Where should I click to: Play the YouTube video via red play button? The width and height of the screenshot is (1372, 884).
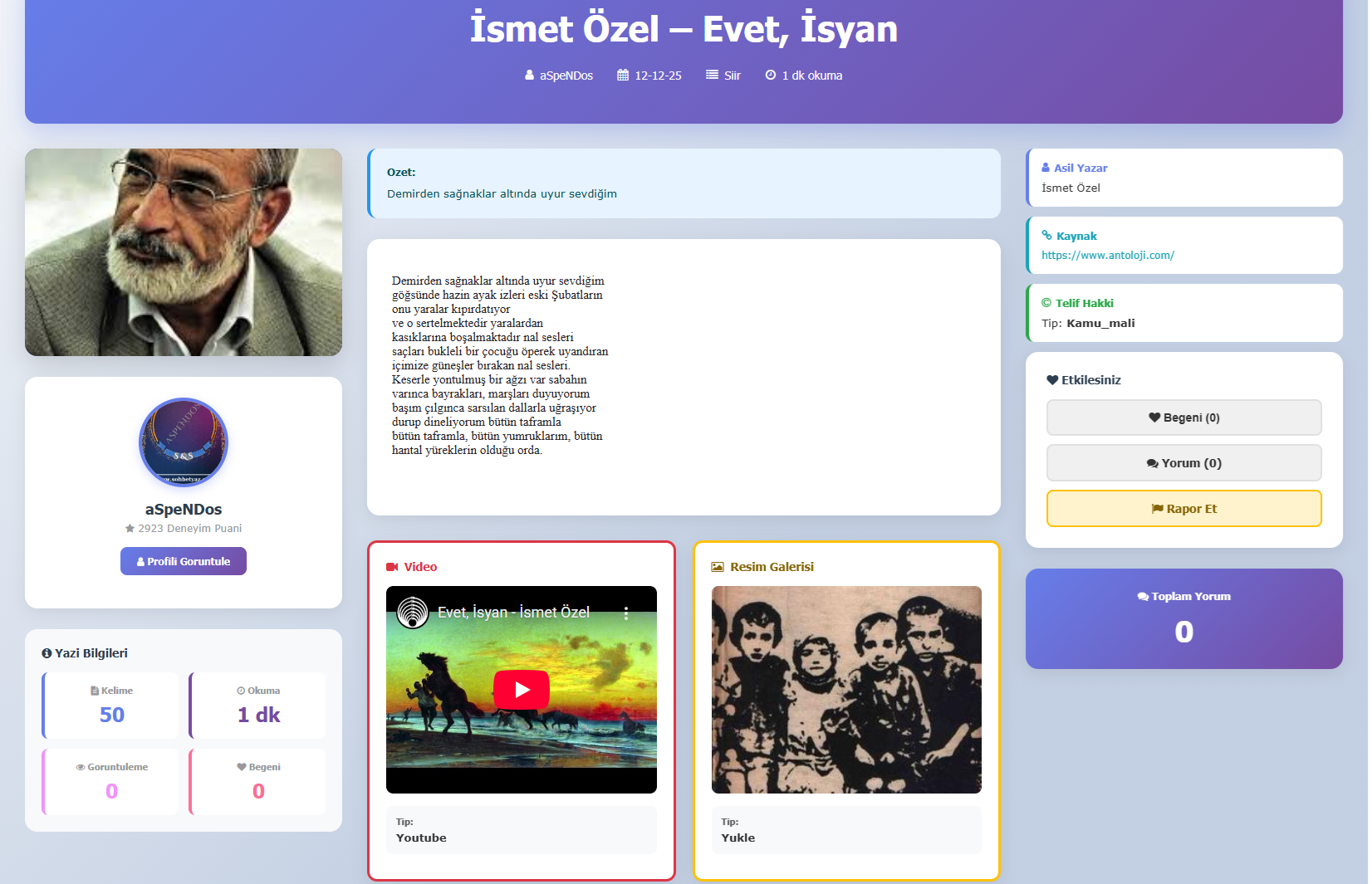click(522, 689)
